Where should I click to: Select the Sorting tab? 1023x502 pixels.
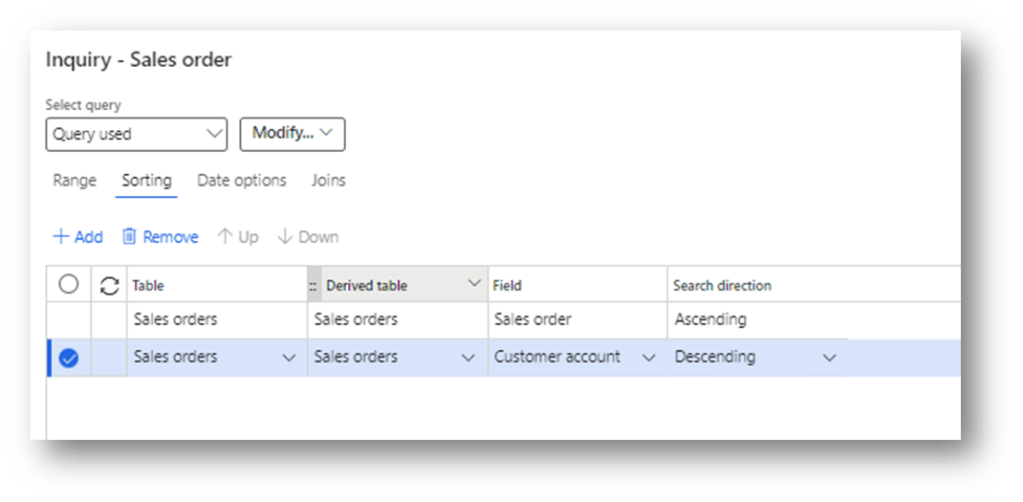click(x=146, y=181)
